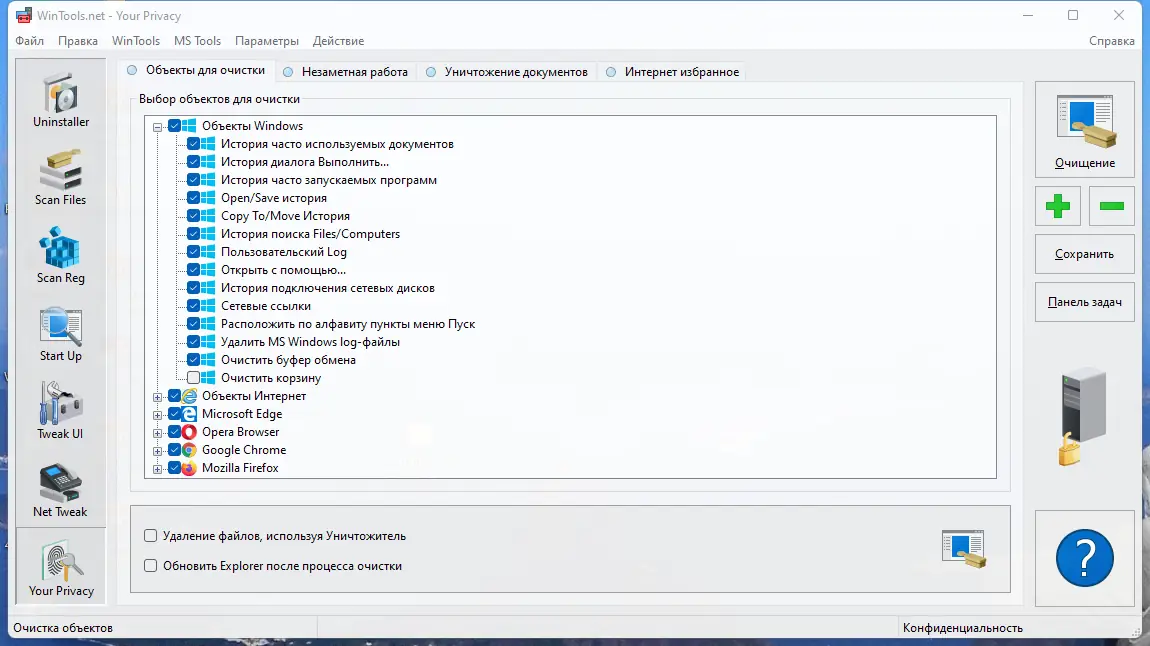This screenshot has width=1150, height=646.
Task: Open the Uninstaller tool
Action: [61, 101]
